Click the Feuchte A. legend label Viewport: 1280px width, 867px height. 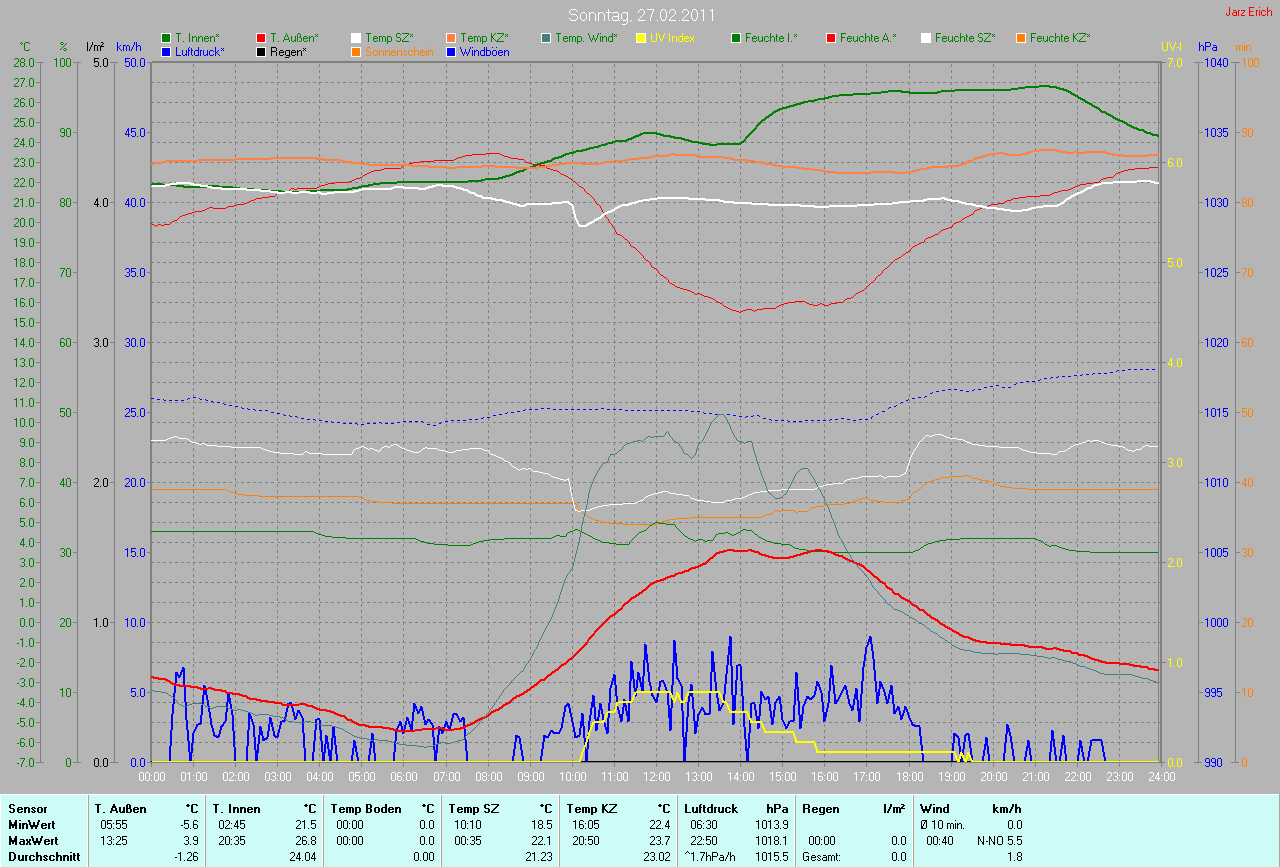pos(868,38)
